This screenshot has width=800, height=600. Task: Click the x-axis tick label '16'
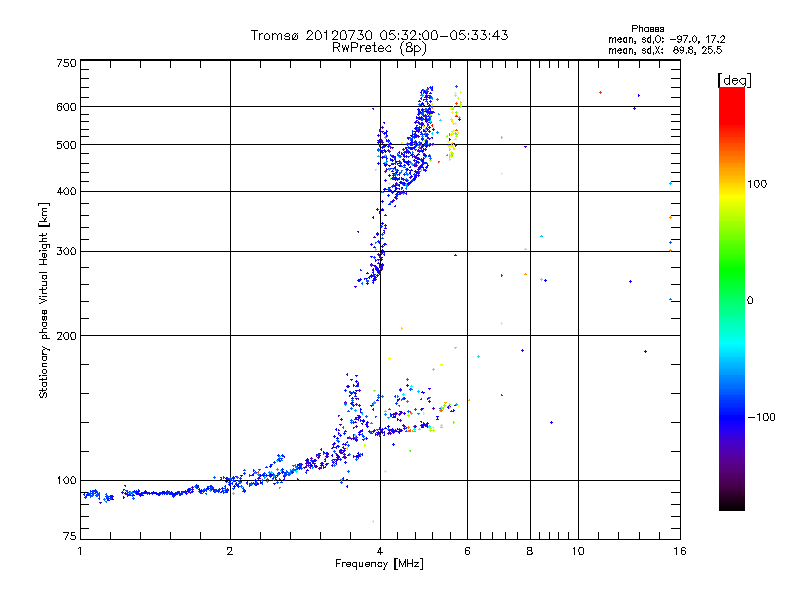point(680,551)
